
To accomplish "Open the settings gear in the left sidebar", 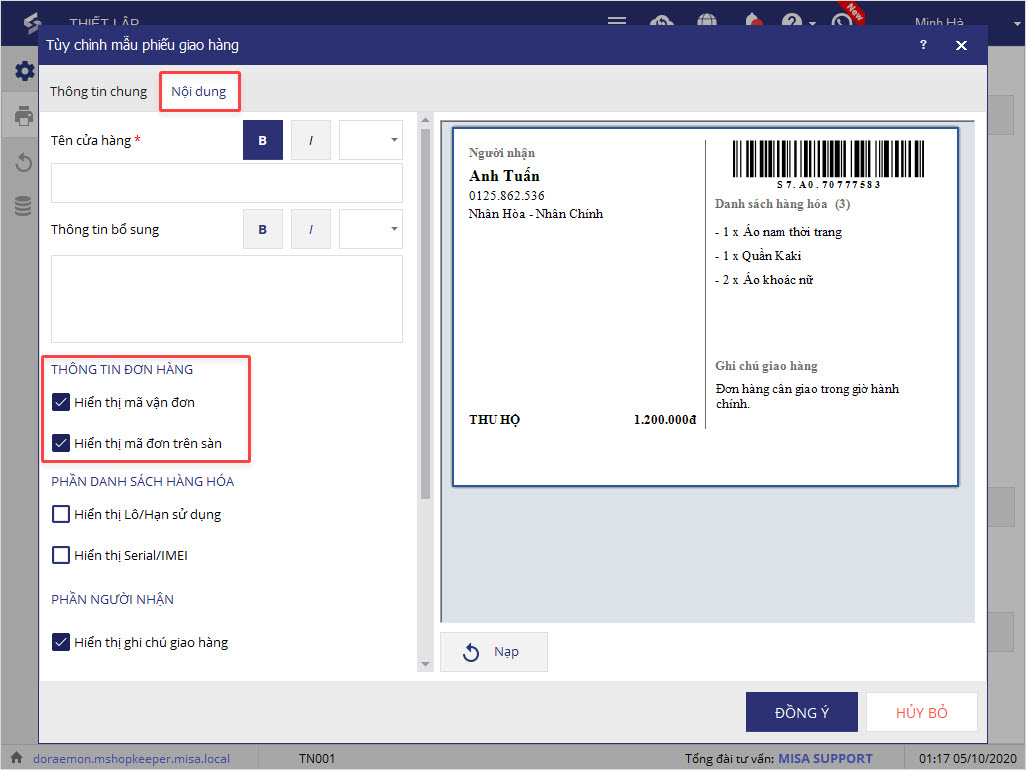I will tap(24, 71).
